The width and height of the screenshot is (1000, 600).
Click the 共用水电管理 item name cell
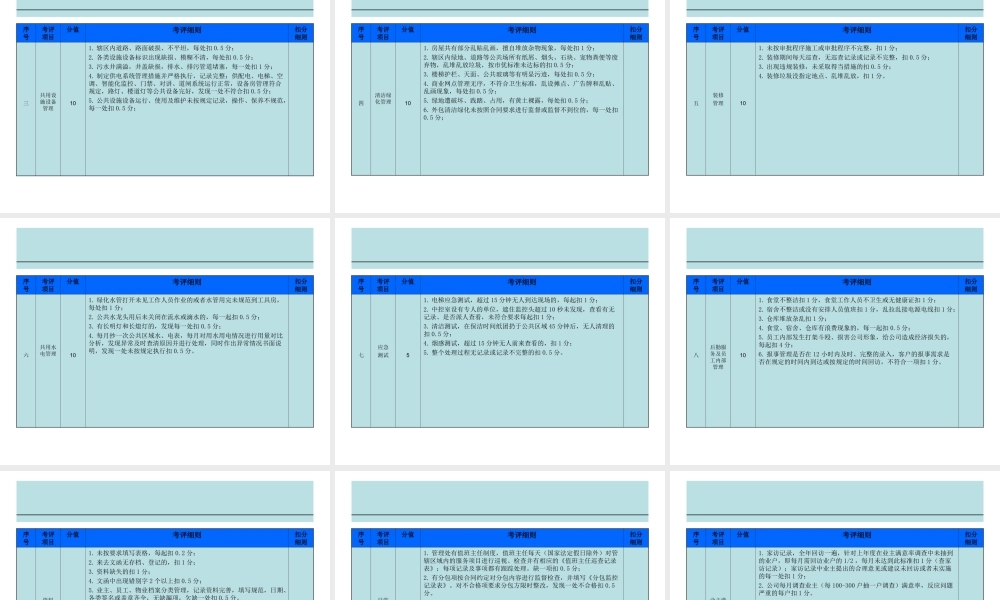[x=48, y=354]
